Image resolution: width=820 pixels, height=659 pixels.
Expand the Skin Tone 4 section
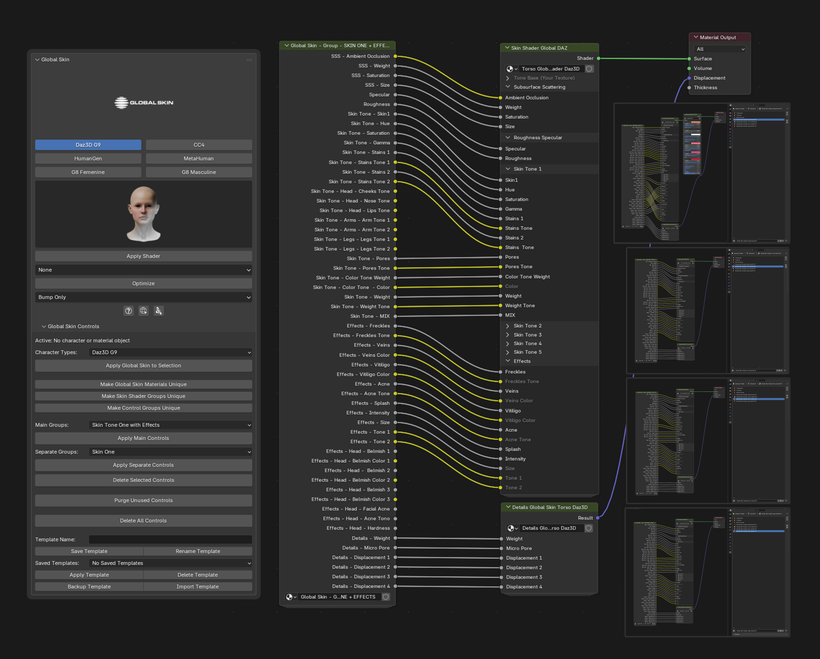click(x=508, y=344)
